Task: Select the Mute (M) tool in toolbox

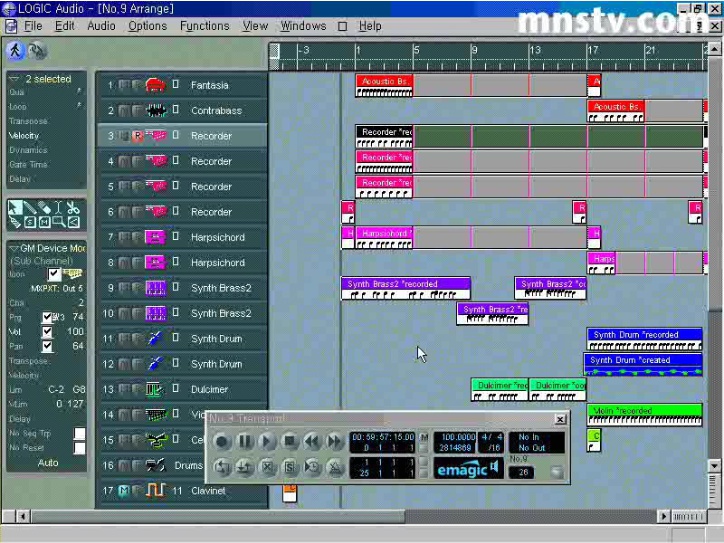Action: pyautogui.click(x=44, y=222)
